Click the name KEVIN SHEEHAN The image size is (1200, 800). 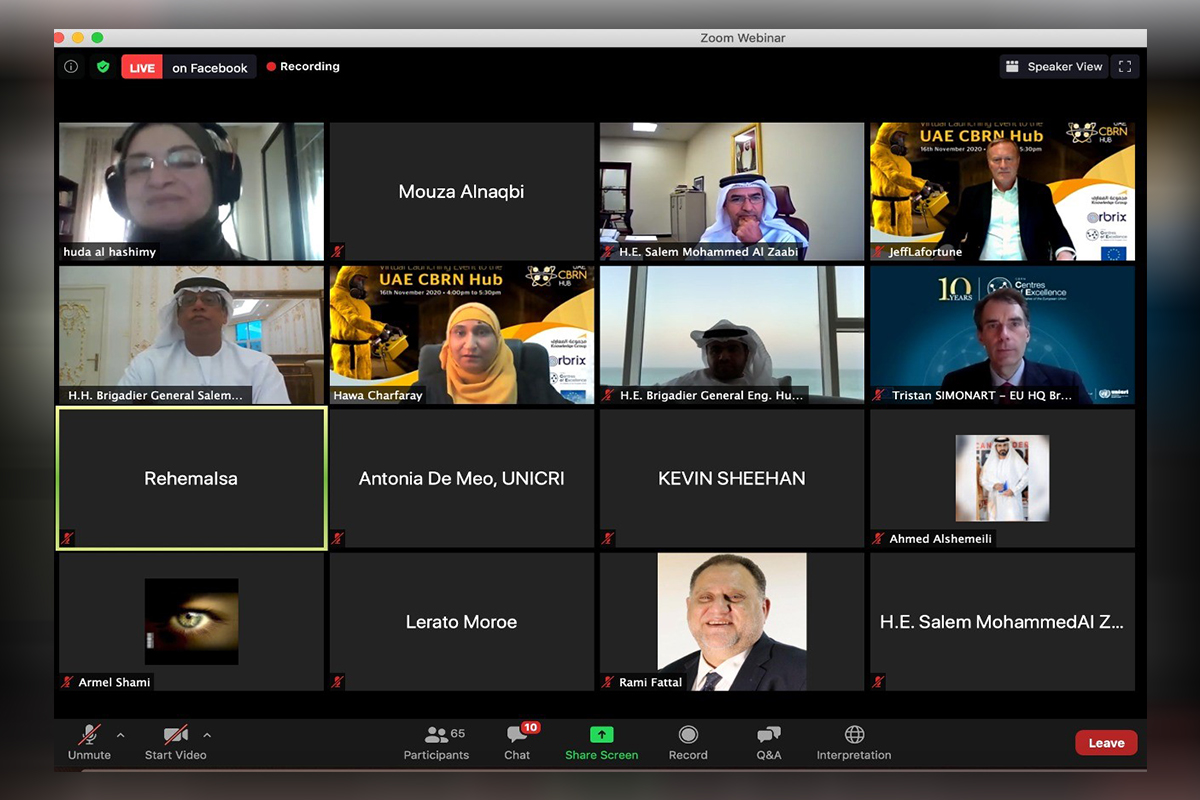[x=732, y=478]
